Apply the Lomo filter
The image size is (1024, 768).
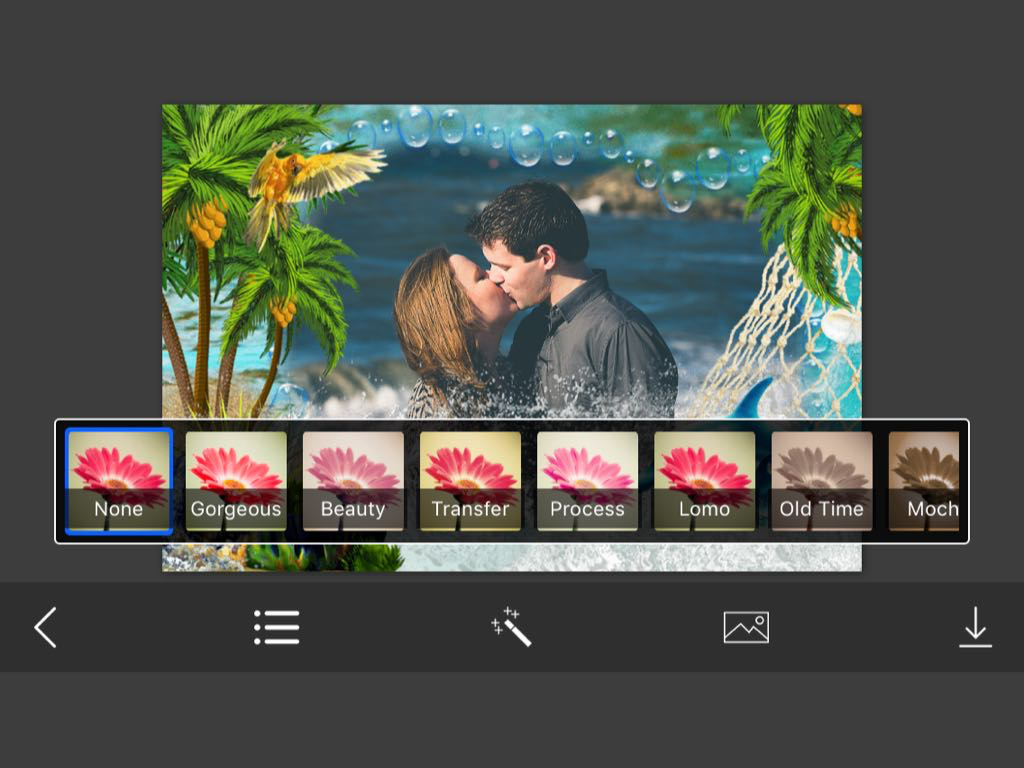point(705,481)
